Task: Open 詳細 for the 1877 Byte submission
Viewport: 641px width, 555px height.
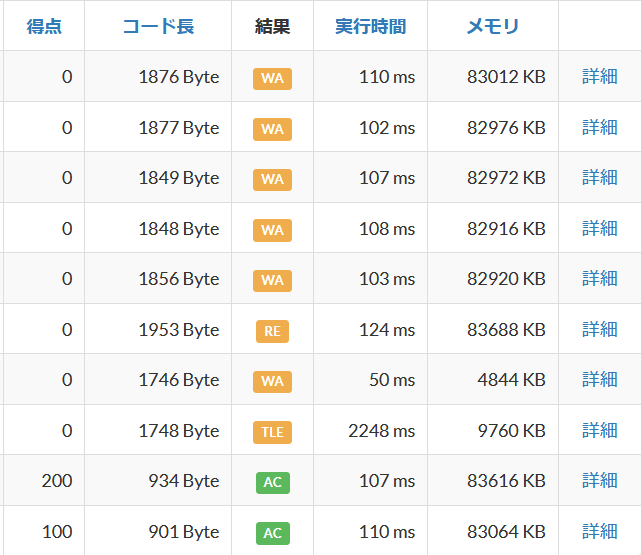Action: click(600, 127)
